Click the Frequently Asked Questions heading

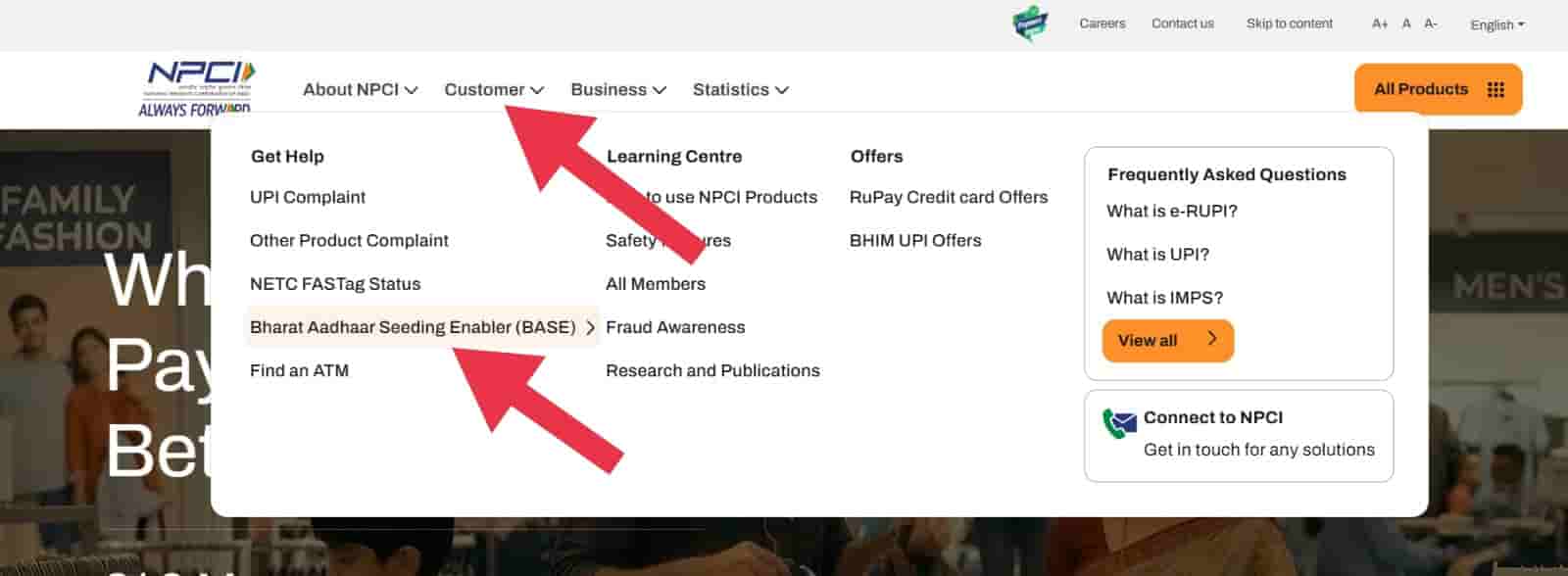(1227, 174)
